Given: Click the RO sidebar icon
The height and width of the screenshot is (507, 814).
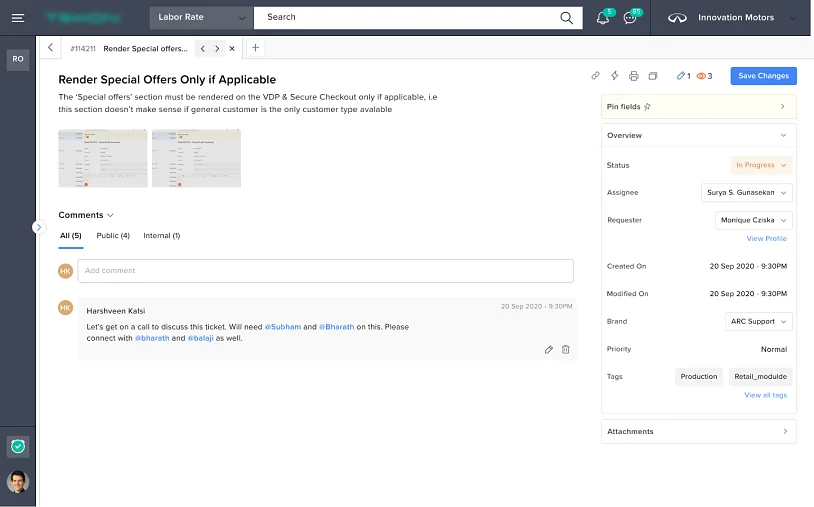Looking at the screenshot, I should tap(18, 59).
